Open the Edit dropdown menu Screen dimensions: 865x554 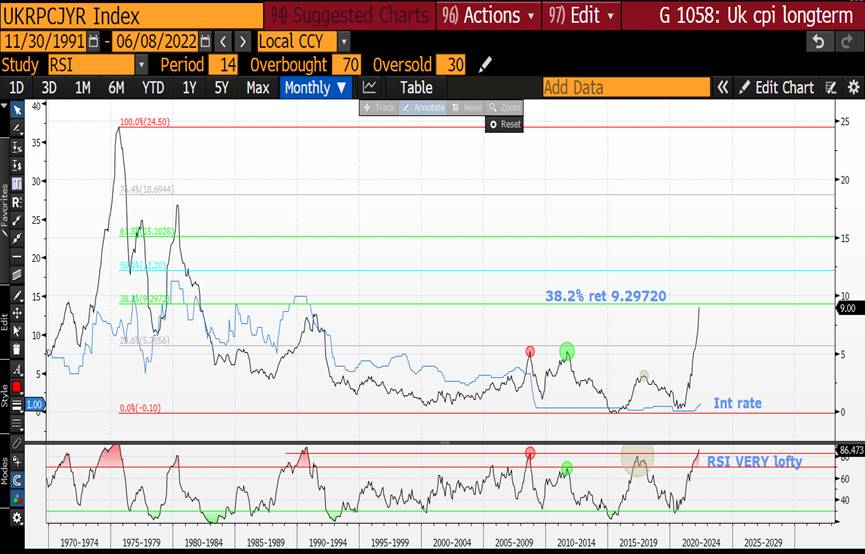pos(581,15)
